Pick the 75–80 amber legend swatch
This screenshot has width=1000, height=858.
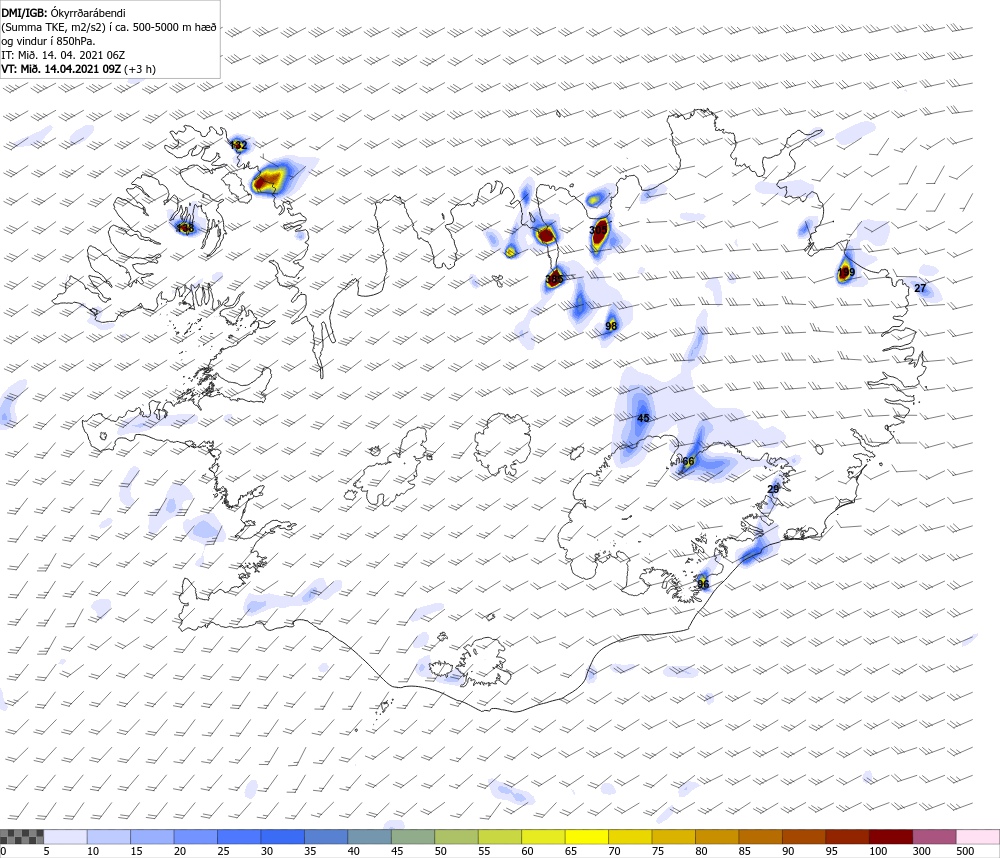[673, 836]
